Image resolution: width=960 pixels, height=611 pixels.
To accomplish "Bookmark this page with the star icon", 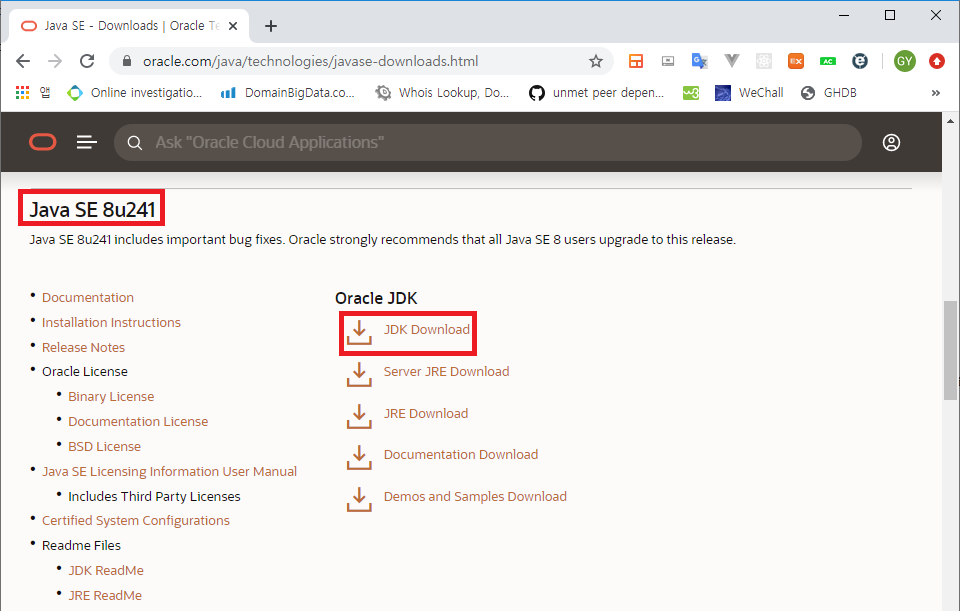I will 596,61.
